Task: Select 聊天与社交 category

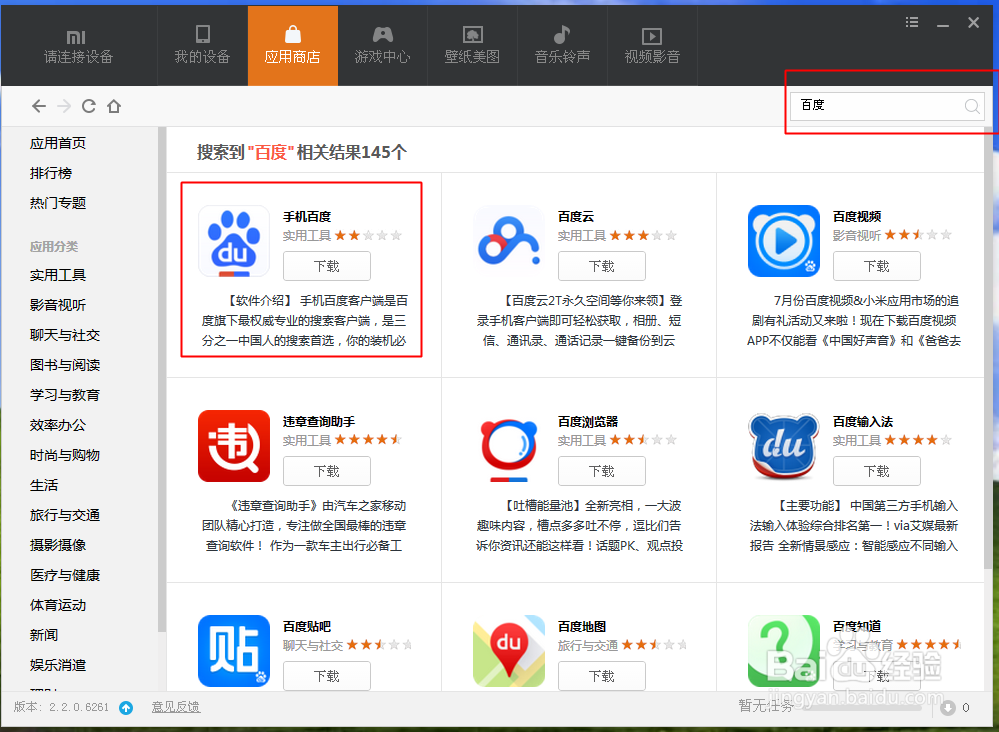Action: (x=65, y=335)
